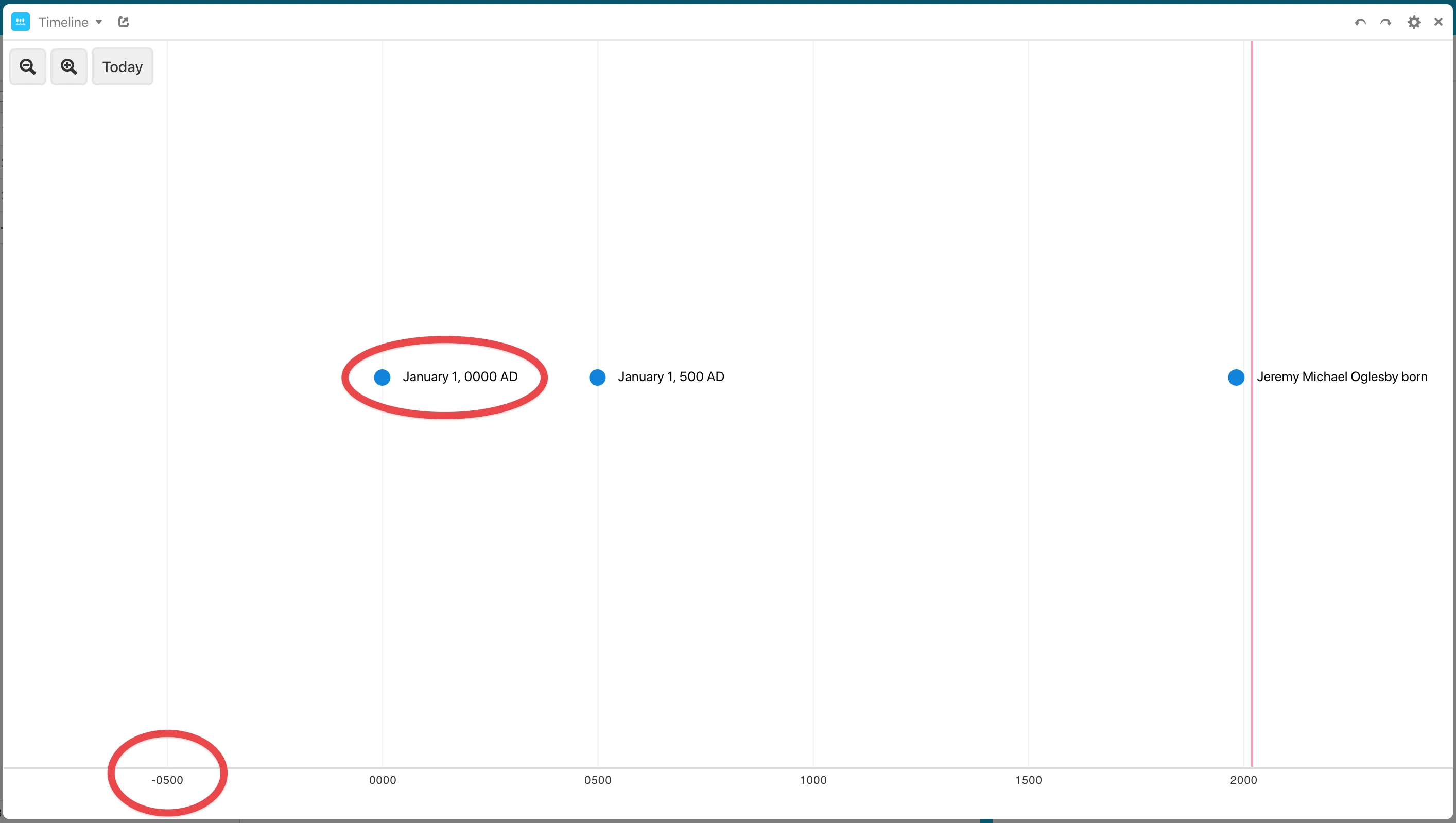Click the 0500 axis label
Screen dimensions: 1456x823
pyautogui.click(x=598, y=780)
